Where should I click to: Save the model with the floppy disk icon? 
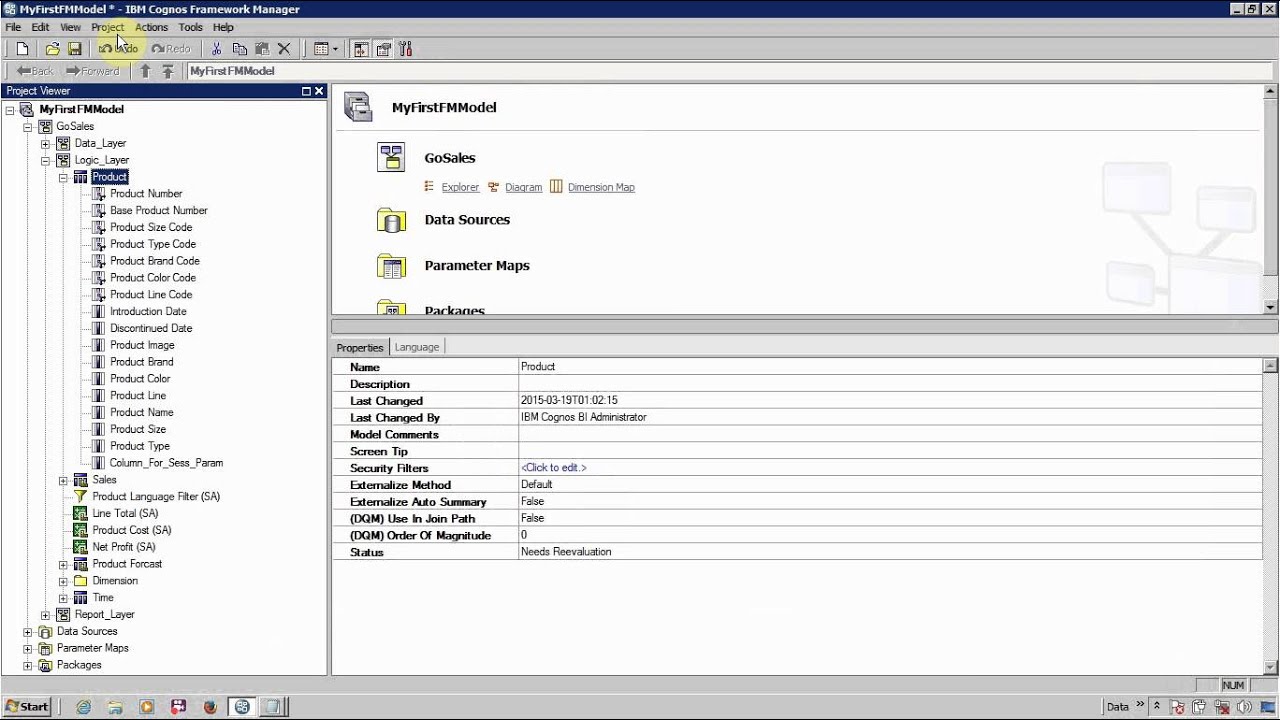(74, 49)
